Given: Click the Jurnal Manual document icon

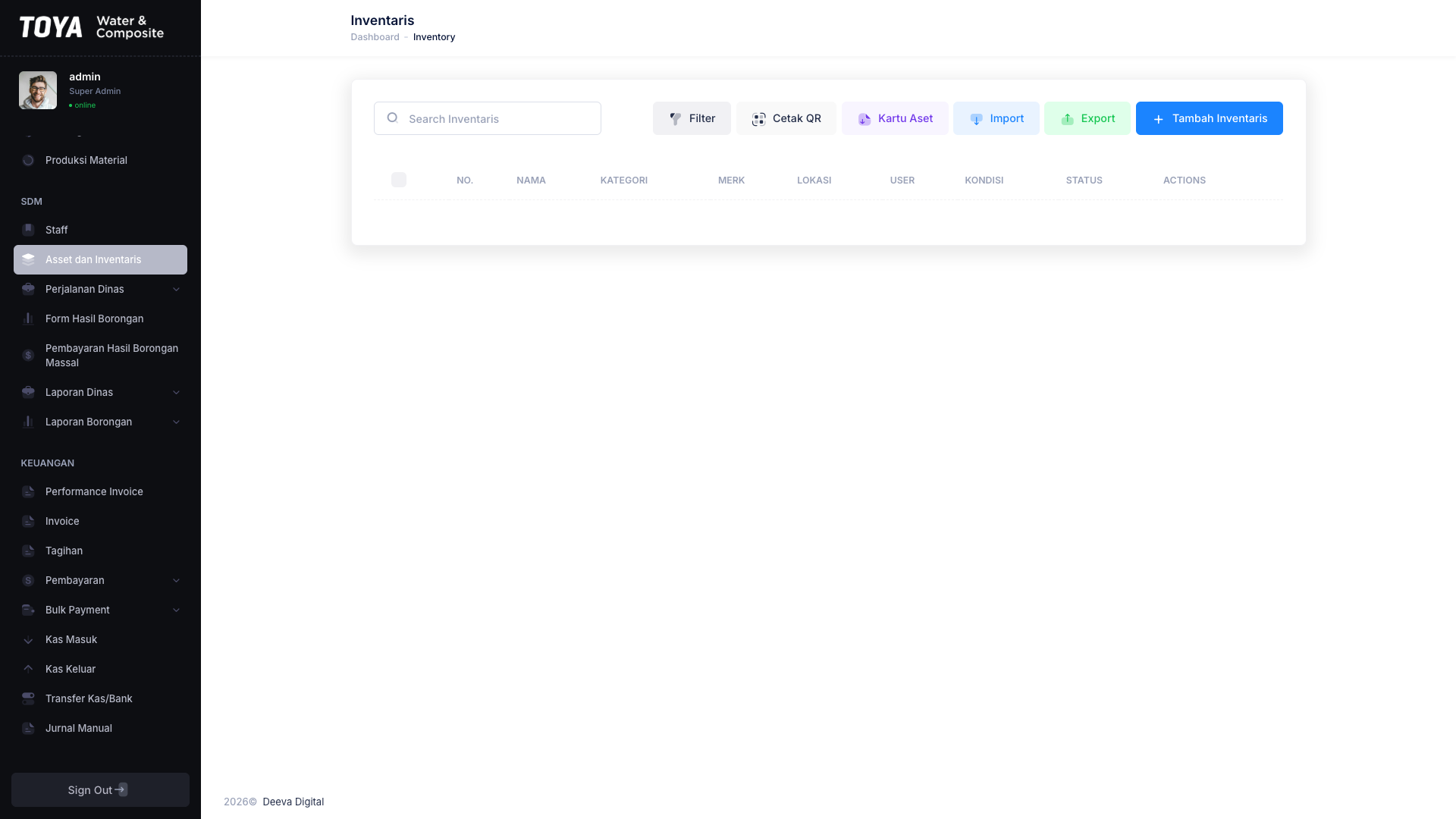Looking at the screenshot, I should click(x=28, y=728).
